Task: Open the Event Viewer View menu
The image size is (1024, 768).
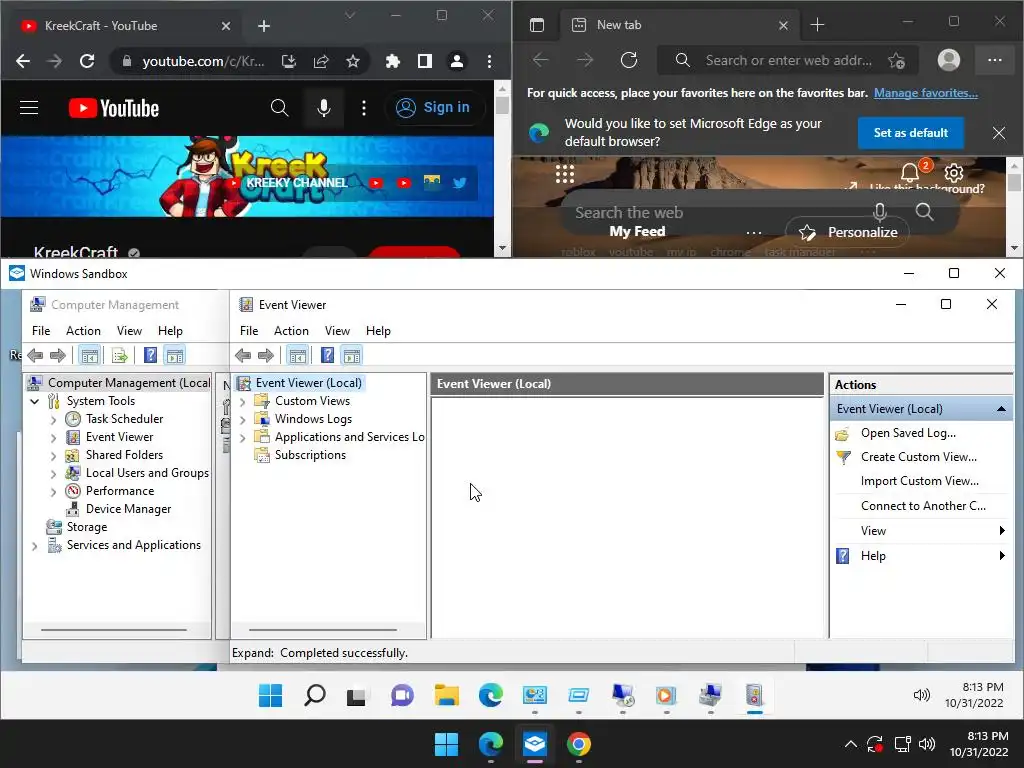Action: [337, 331]
